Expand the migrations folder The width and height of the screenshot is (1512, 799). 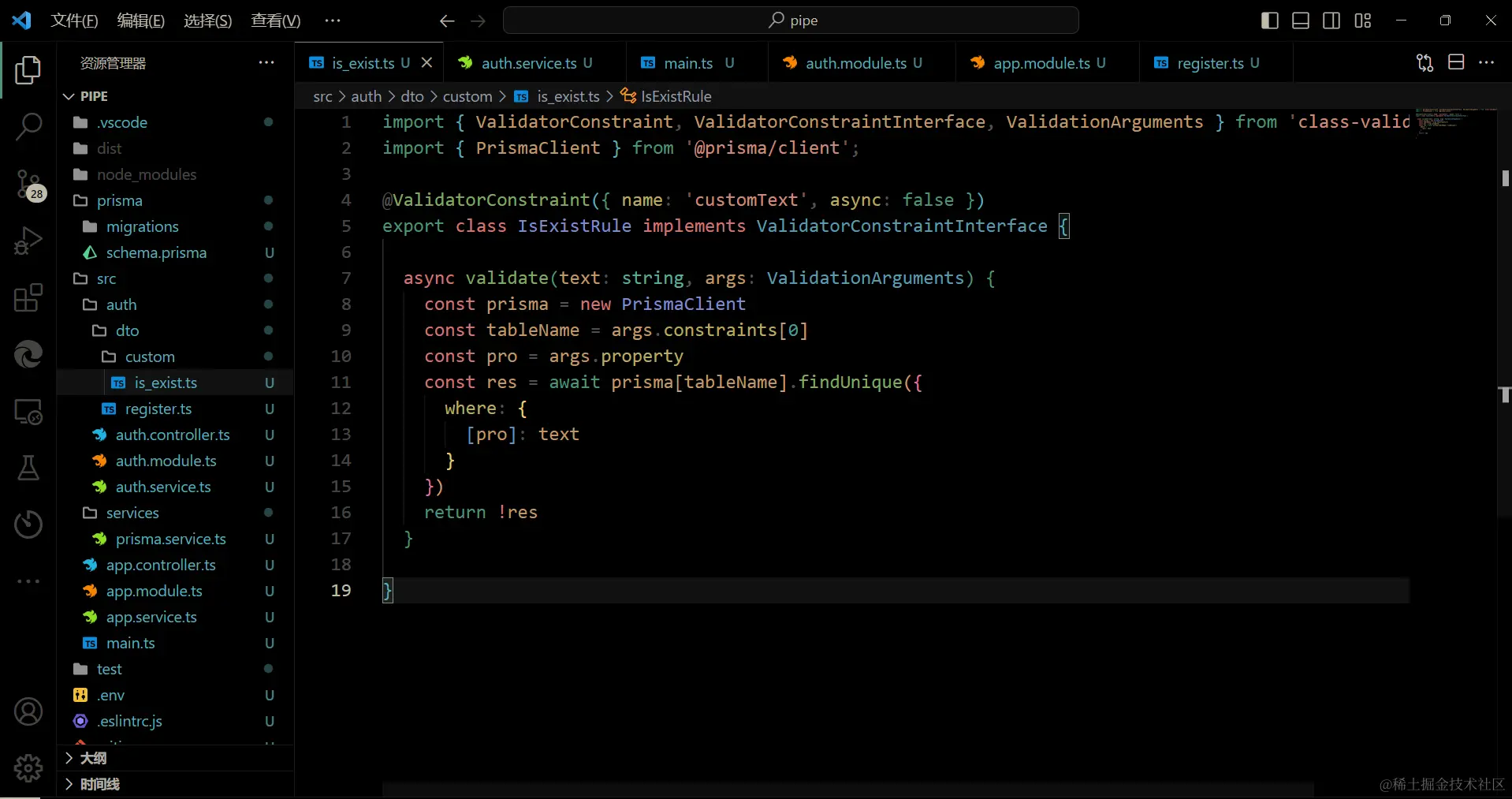click(x=175, y=226)
